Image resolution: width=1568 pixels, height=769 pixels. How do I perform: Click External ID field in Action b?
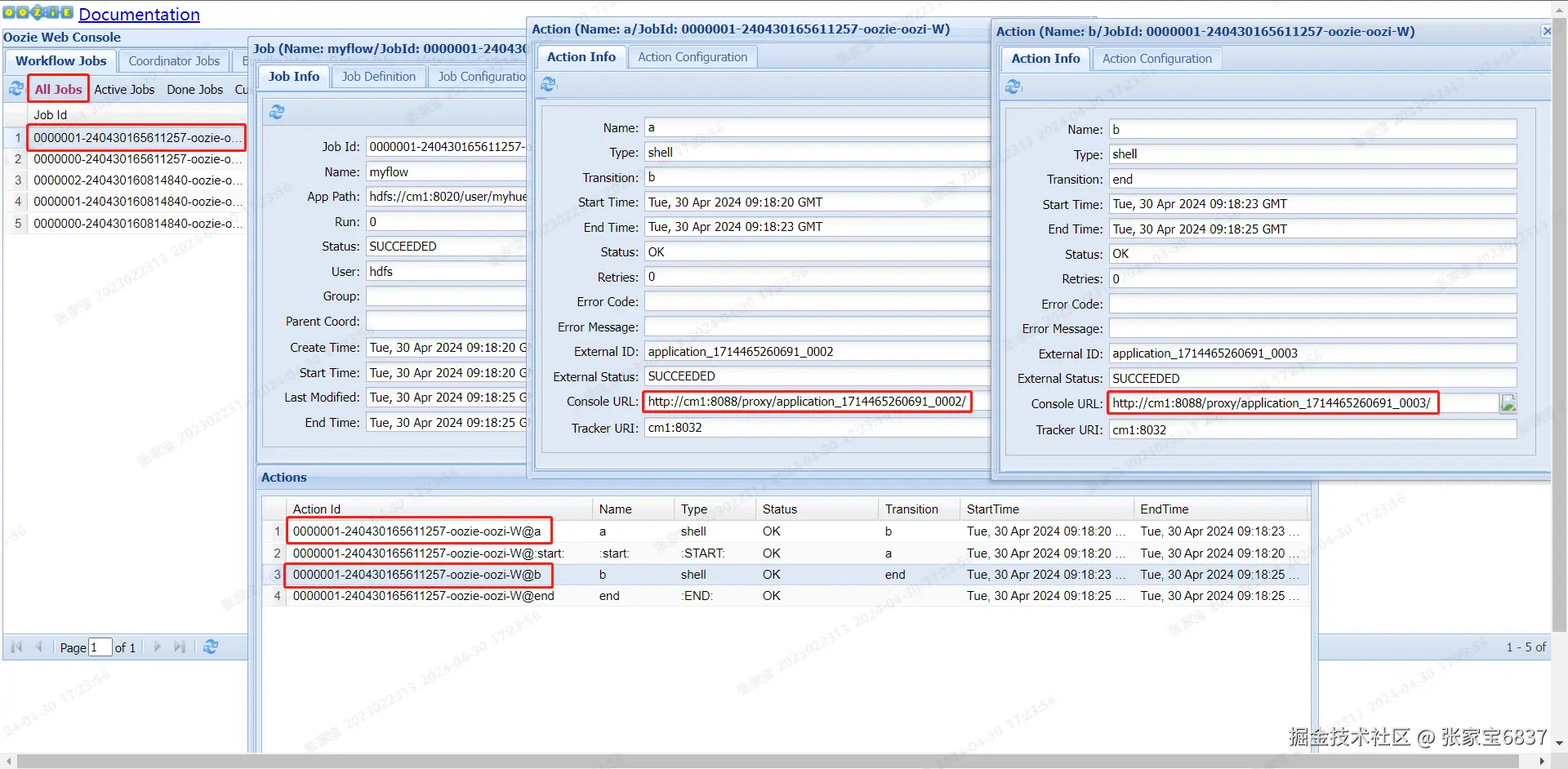coord(1312,353)
